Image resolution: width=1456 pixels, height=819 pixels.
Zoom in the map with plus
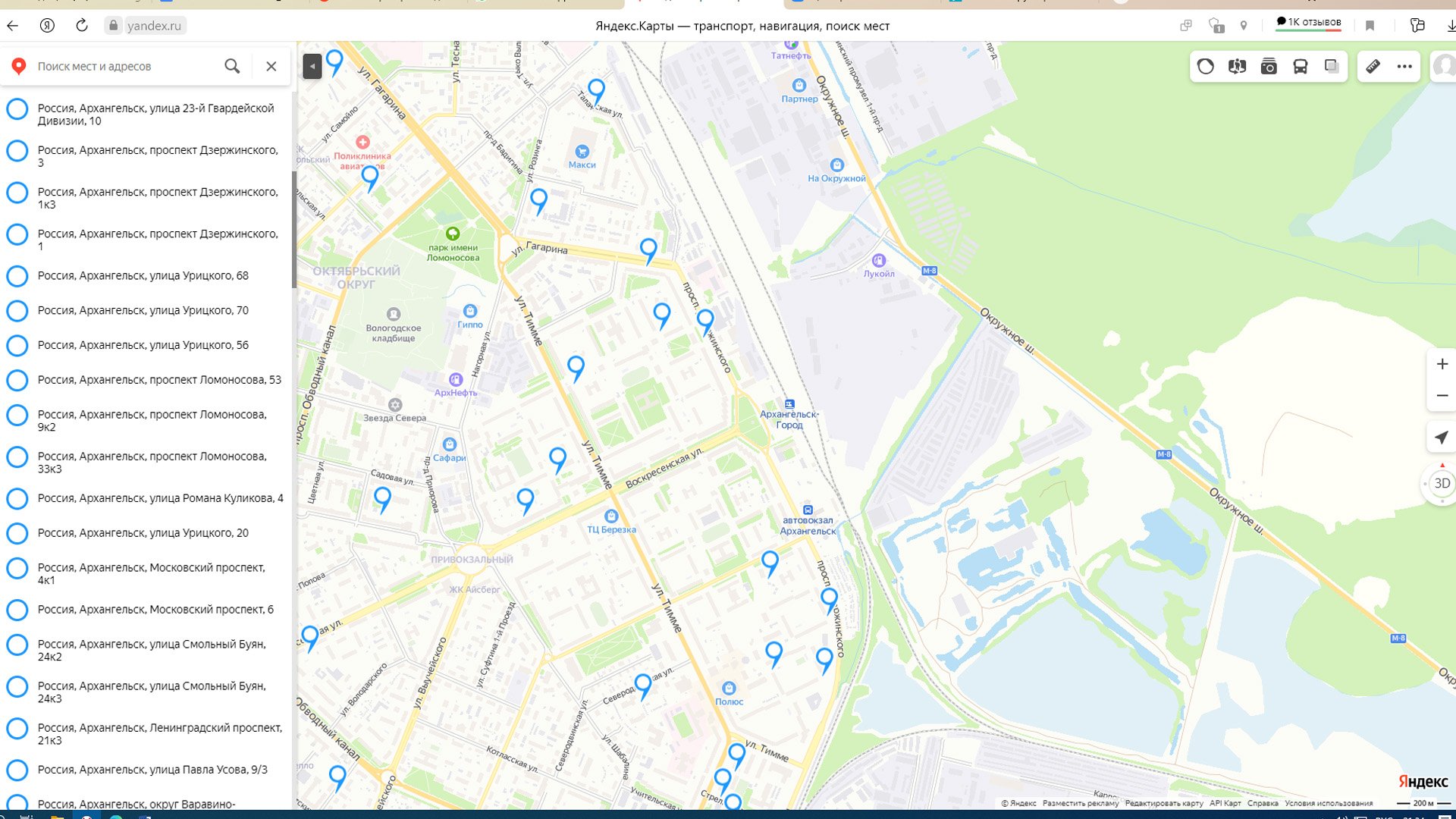coord(1442,364)
